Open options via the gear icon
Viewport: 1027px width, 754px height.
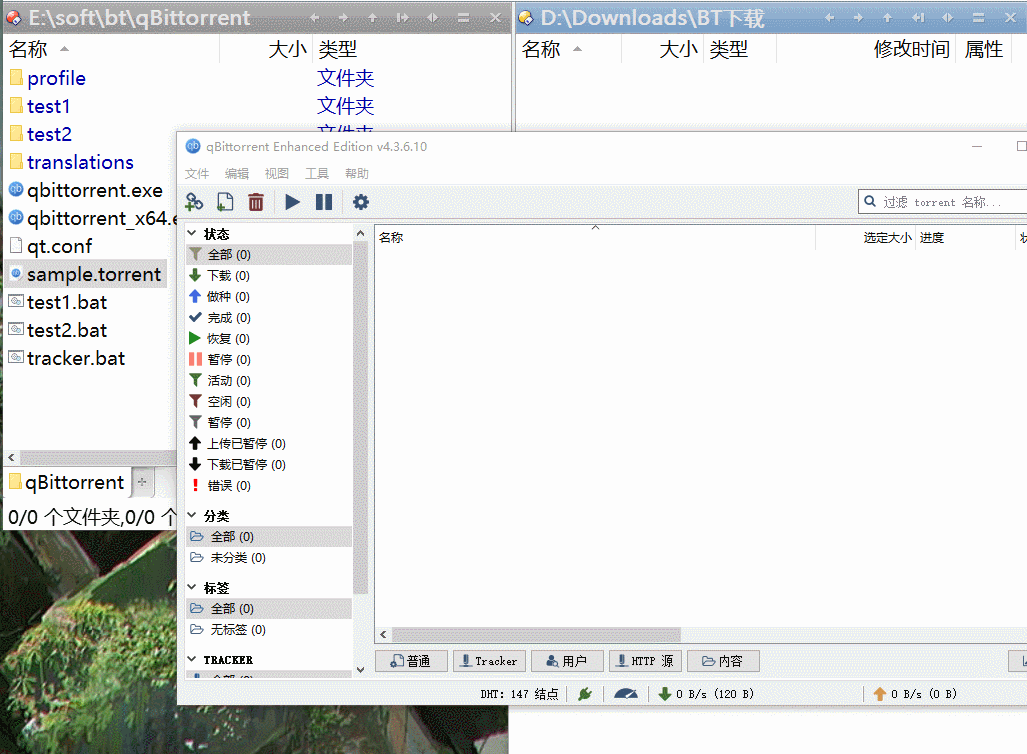coord(361,202)
